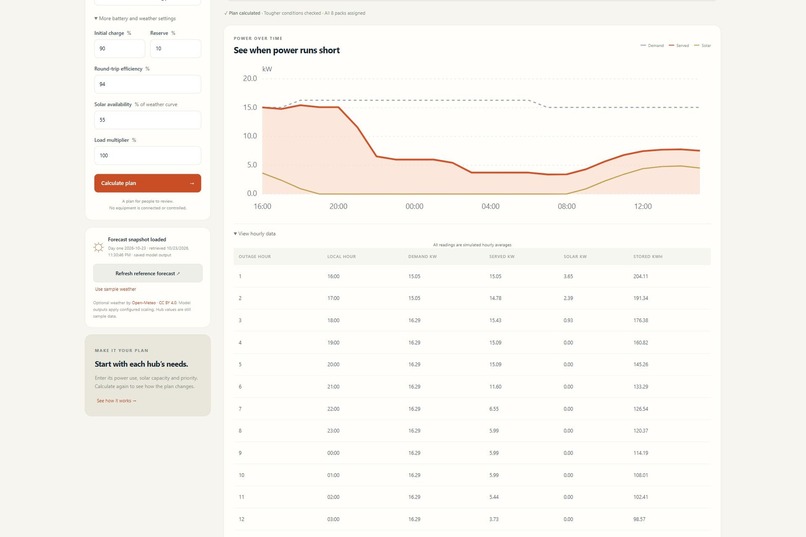Click stored value 160.82 in the table

coord(640,343)
